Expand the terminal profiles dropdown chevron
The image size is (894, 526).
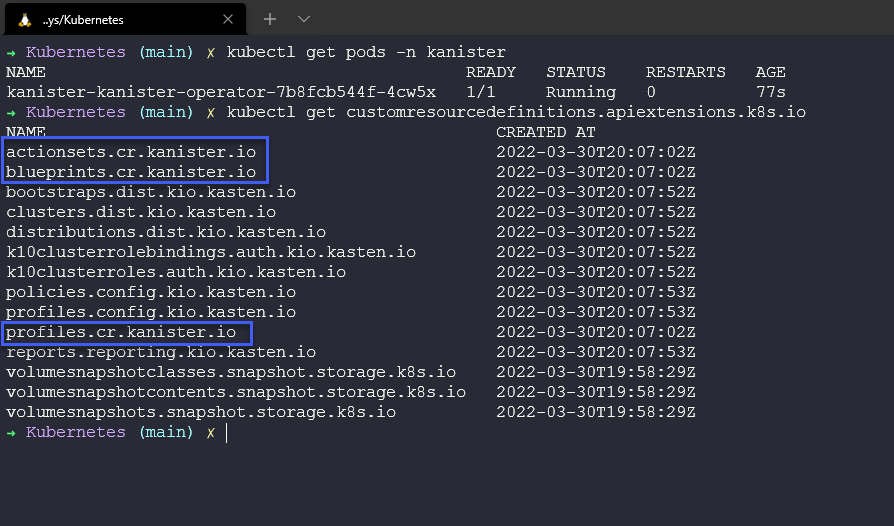point(304,19)
